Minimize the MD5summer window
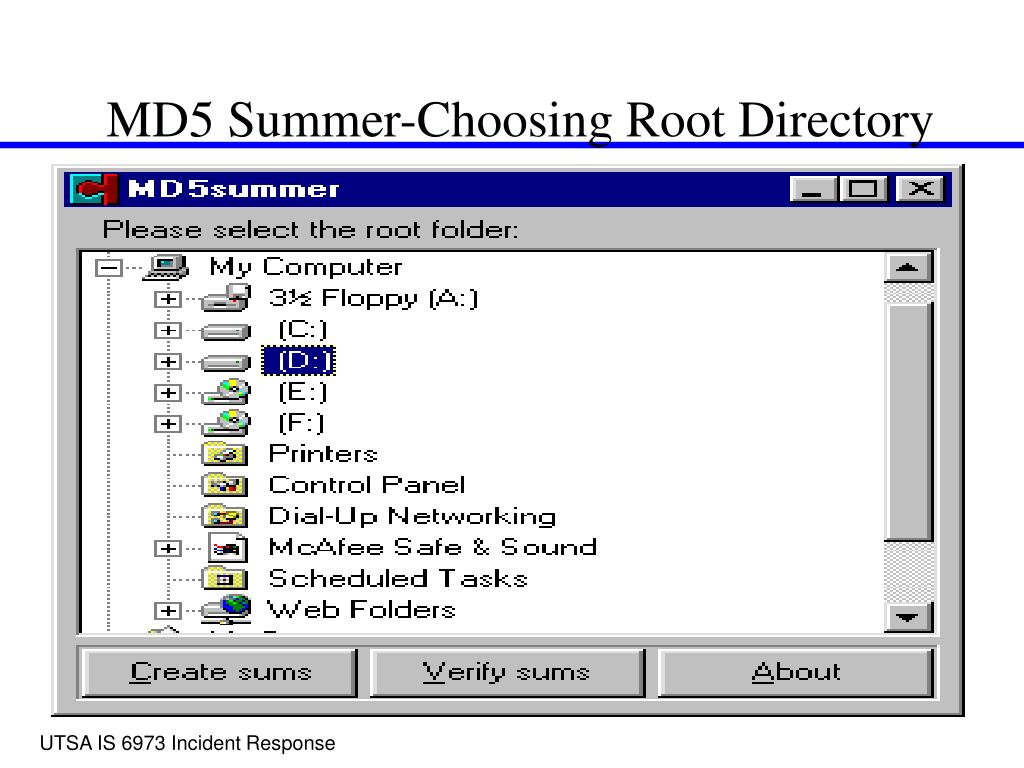This screenshot has height=768, width=1024. point(813,189)
